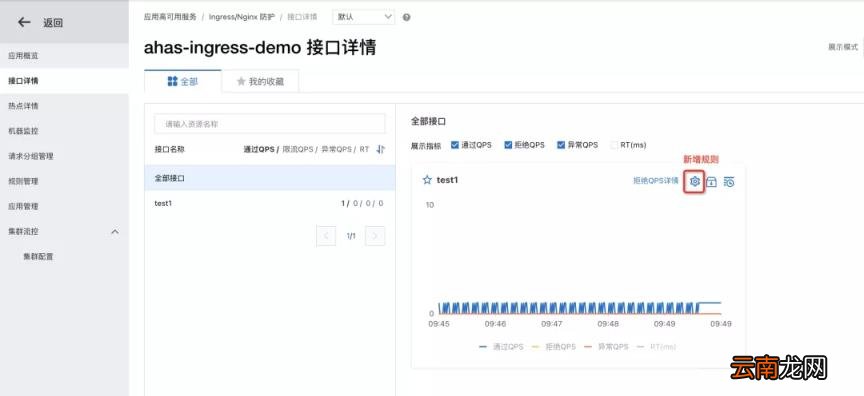Viewport: 864px width, 396px height.
Task: Toggle the 拒绝QPS checkbox
Action: tap(508, 145)
